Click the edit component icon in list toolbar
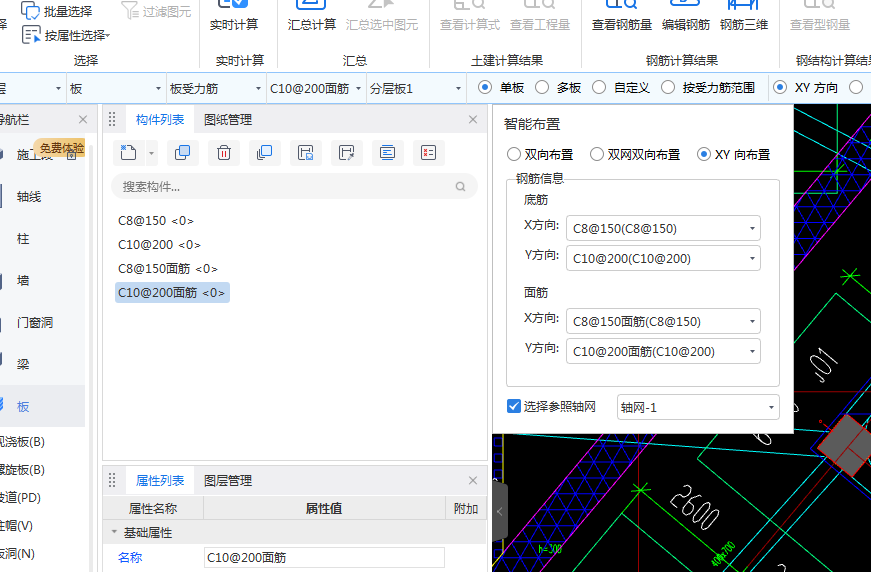Viewport: 871px width, 572px height. click(347, 153)
